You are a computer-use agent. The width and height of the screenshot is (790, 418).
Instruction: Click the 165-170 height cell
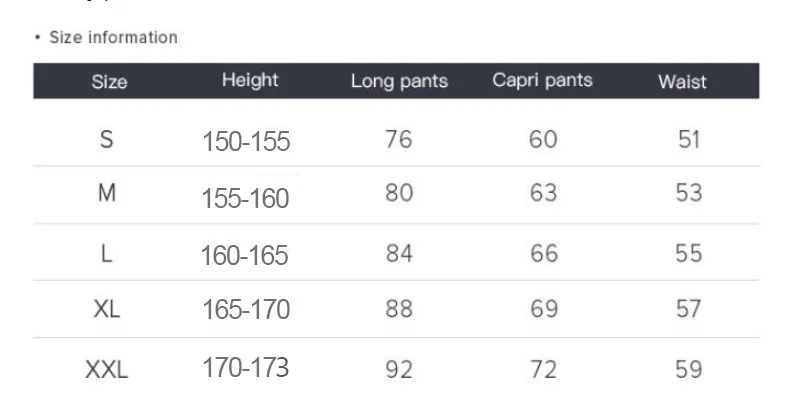pyautogui.click(x=246, y=309)
